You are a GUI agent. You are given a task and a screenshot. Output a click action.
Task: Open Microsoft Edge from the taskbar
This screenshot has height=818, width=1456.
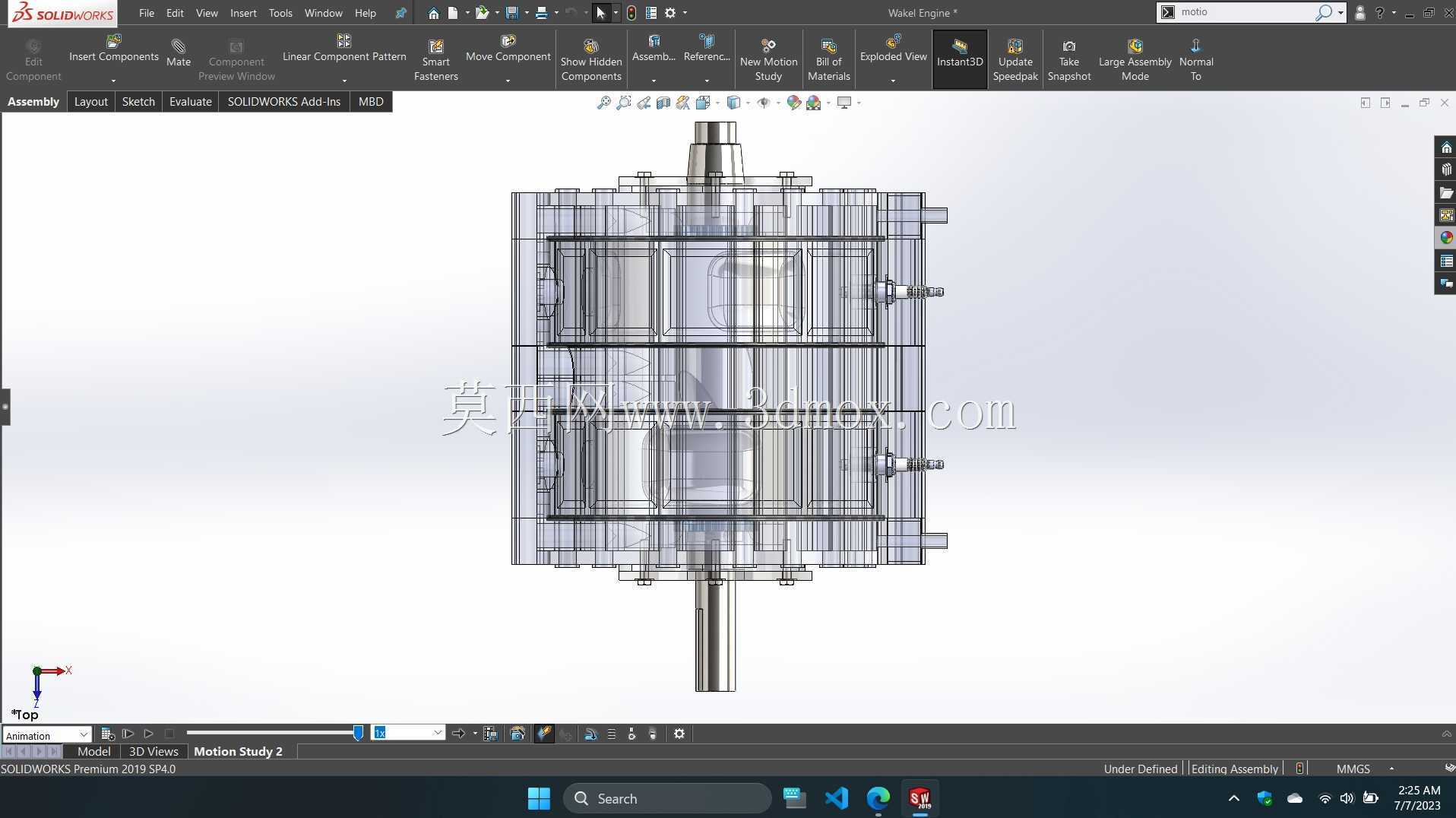878,798
